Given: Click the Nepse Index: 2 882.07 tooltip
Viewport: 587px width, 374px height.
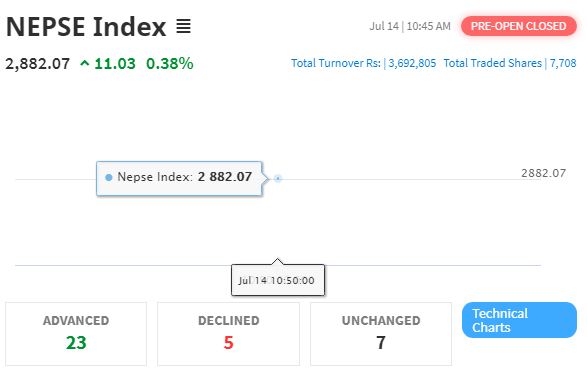Looking at the screenshot, I should point(179,178).
